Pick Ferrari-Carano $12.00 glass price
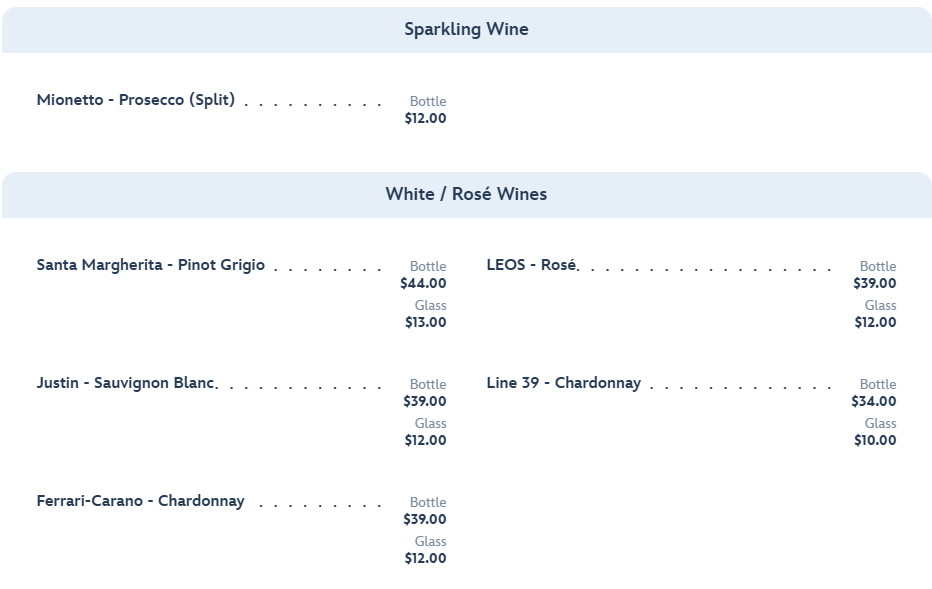932x589 pixels. [x=425, y=559]
